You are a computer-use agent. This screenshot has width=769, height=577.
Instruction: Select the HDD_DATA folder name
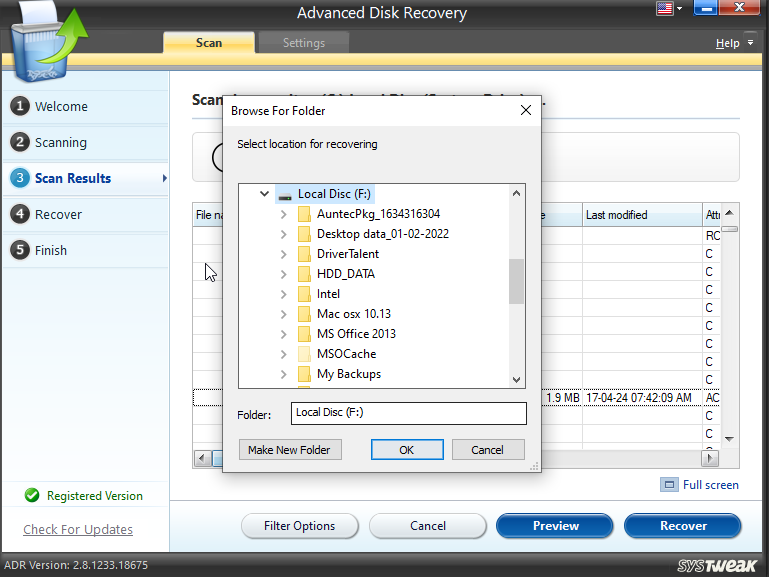pos(346,274)
